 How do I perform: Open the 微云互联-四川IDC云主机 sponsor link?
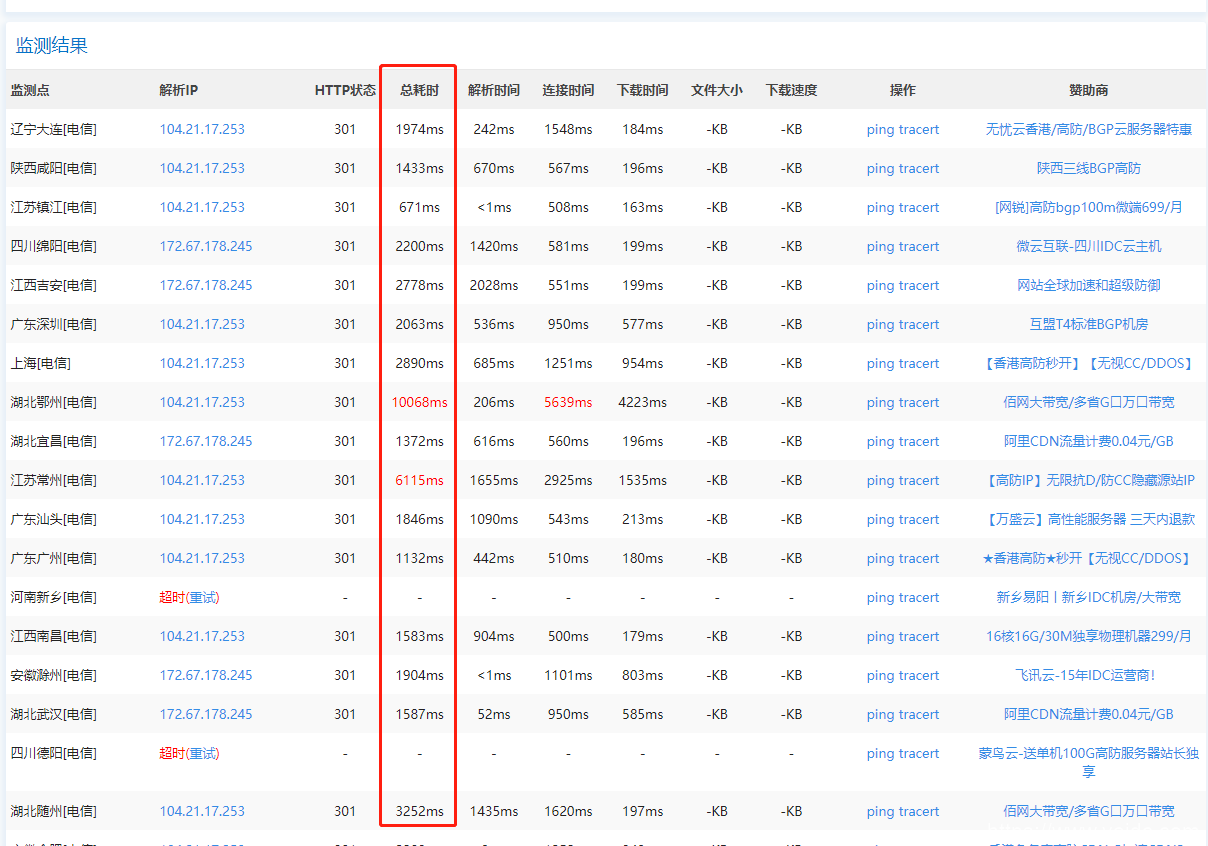click(x=1088, y=246)
